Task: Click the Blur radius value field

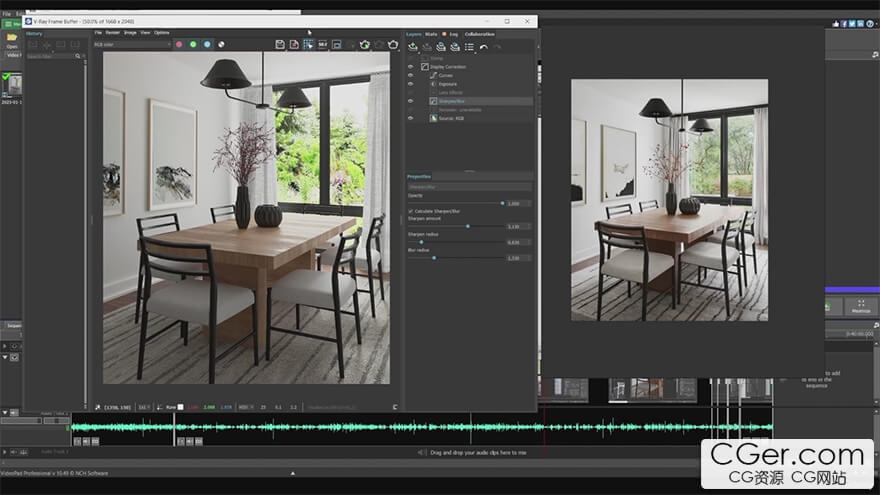Action: [517, 258]
